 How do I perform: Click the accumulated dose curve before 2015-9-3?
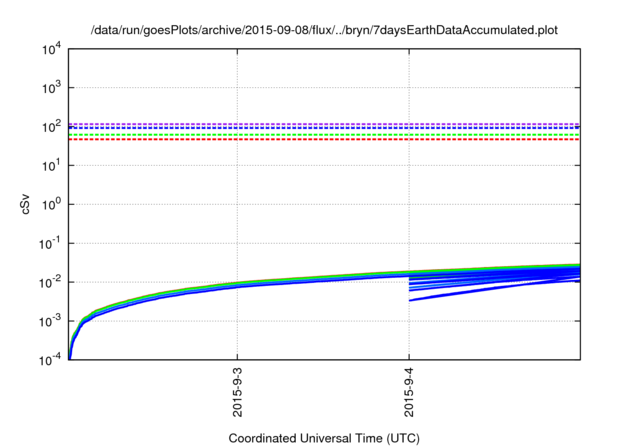(x=150, y=299)
